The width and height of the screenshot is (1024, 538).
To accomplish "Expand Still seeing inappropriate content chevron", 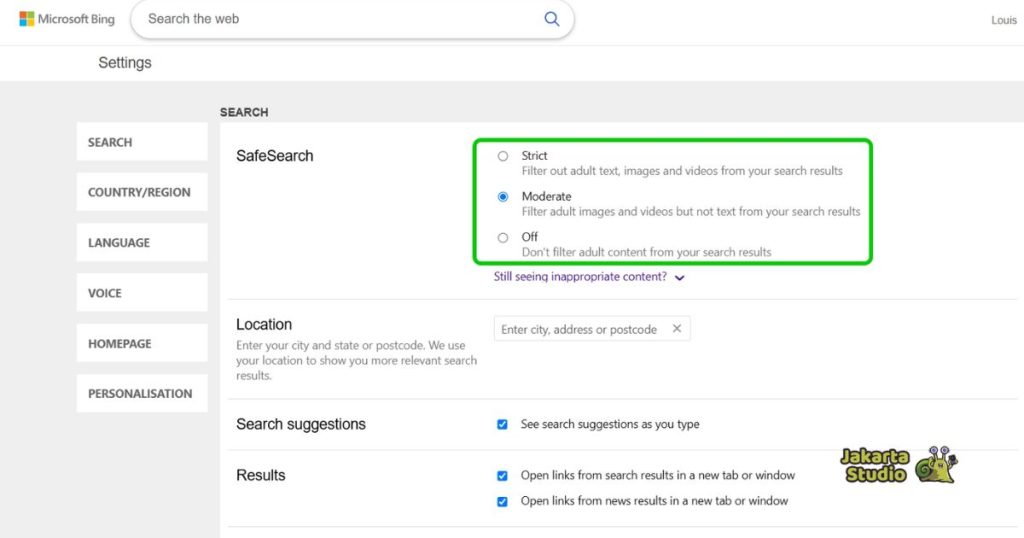I will click(x=680, y=278).
